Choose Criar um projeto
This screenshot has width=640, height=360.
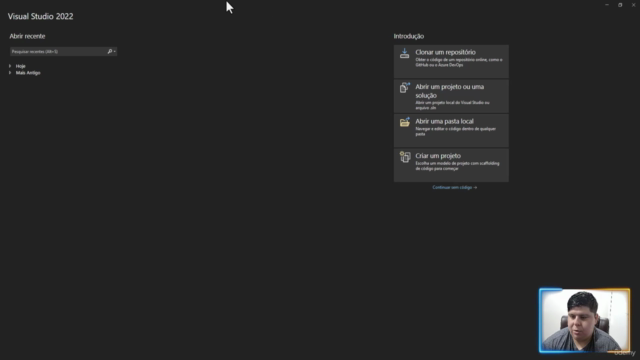pyautogui.click(x=451, y=165)
